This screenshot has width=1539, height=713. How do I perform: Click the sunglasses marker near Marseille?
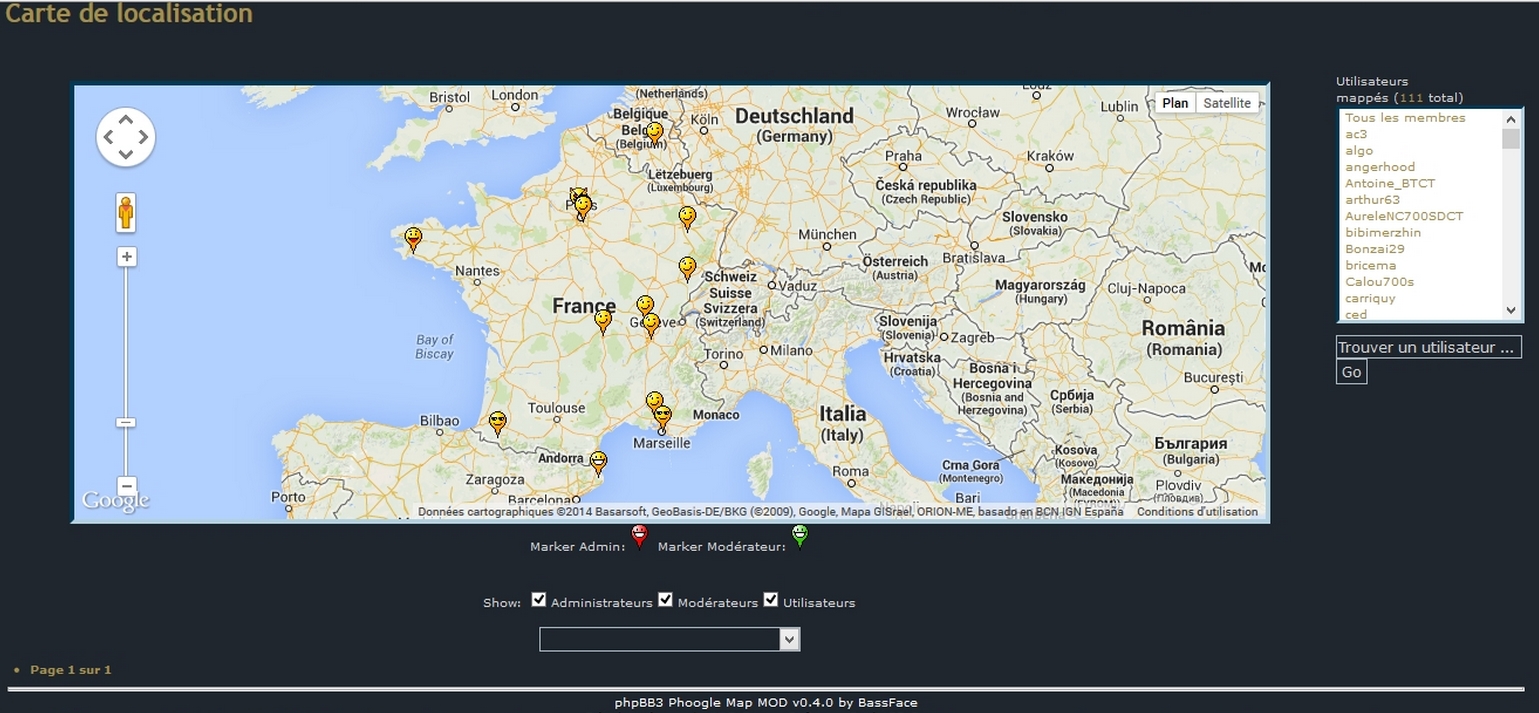pyautogui.click(x=661, y=417)
